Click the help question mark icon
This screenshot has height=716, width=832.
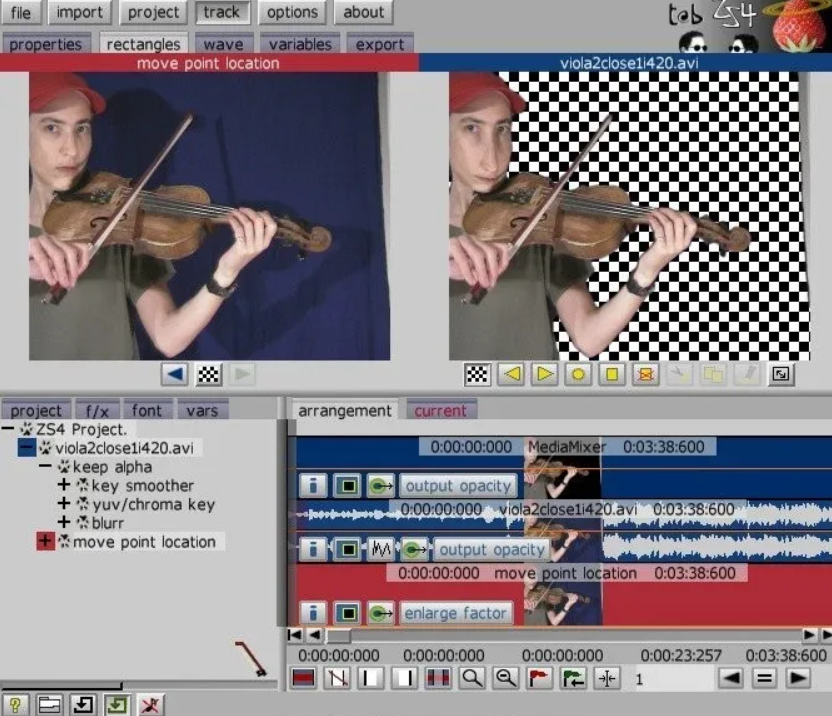pos(17,704)
